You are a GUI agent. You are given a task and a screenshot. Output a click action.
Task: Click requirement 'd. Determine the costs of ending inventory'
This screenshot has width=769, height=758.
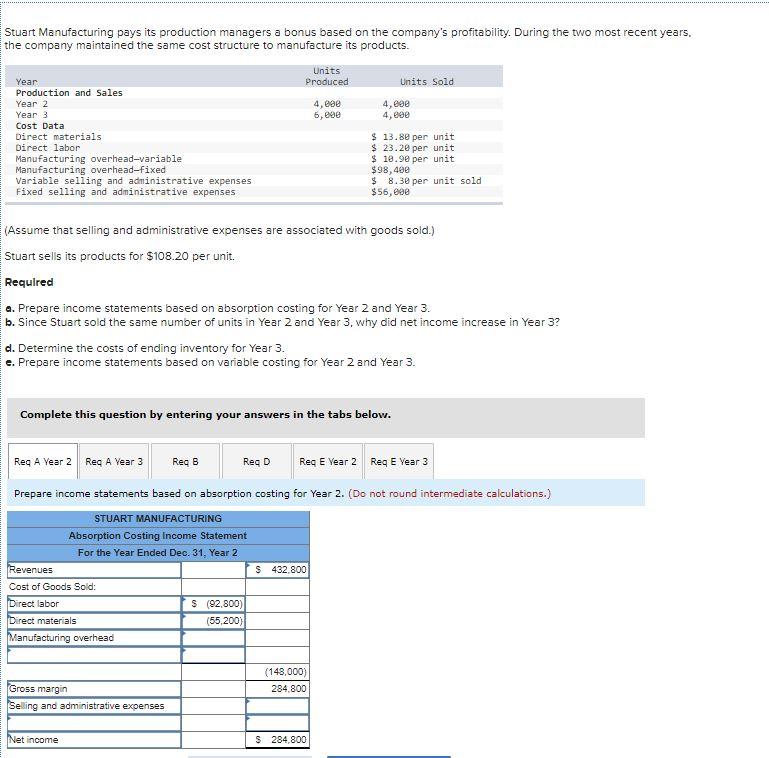click(x=145, y=348)
